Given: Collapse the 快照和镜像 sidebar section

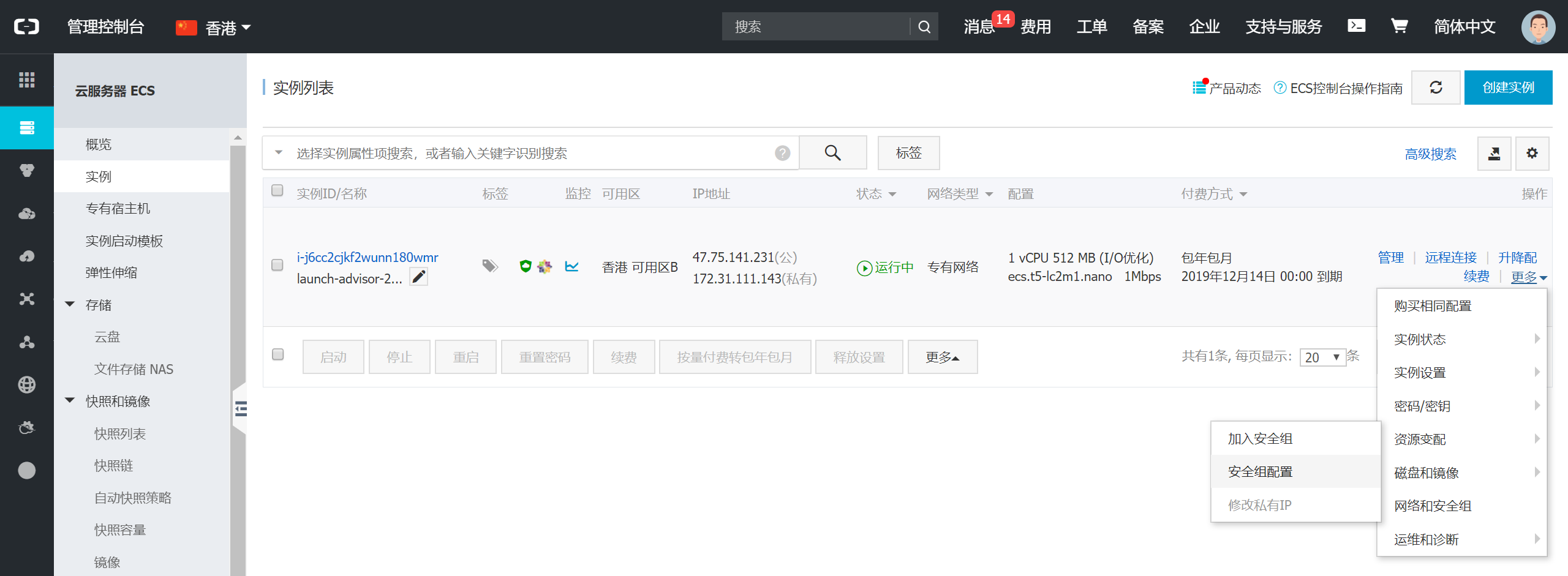Looking at the screenshot, I should (x=70, y=400).
